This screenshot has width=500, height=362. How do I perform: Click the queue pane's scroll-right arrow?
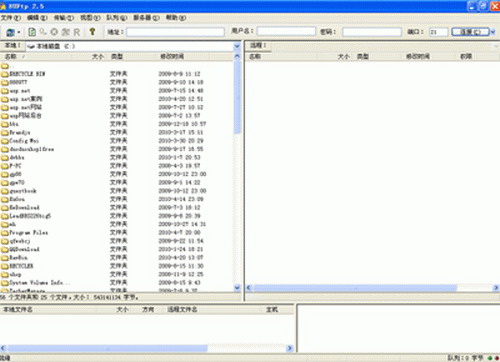(290, 348)
